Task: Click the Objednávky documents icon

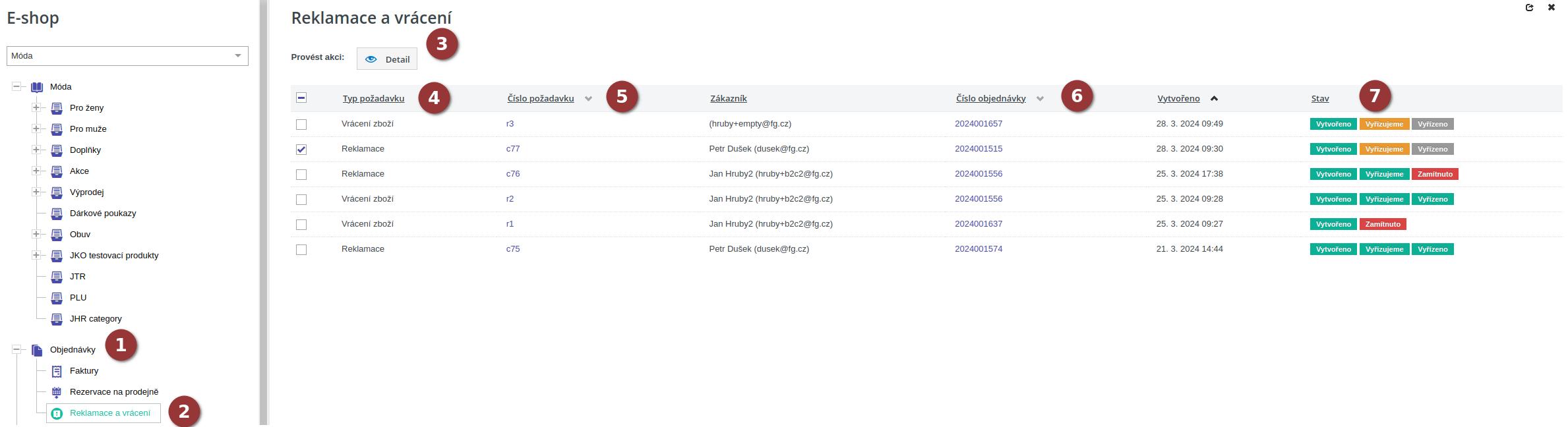Action: [37, 350]
